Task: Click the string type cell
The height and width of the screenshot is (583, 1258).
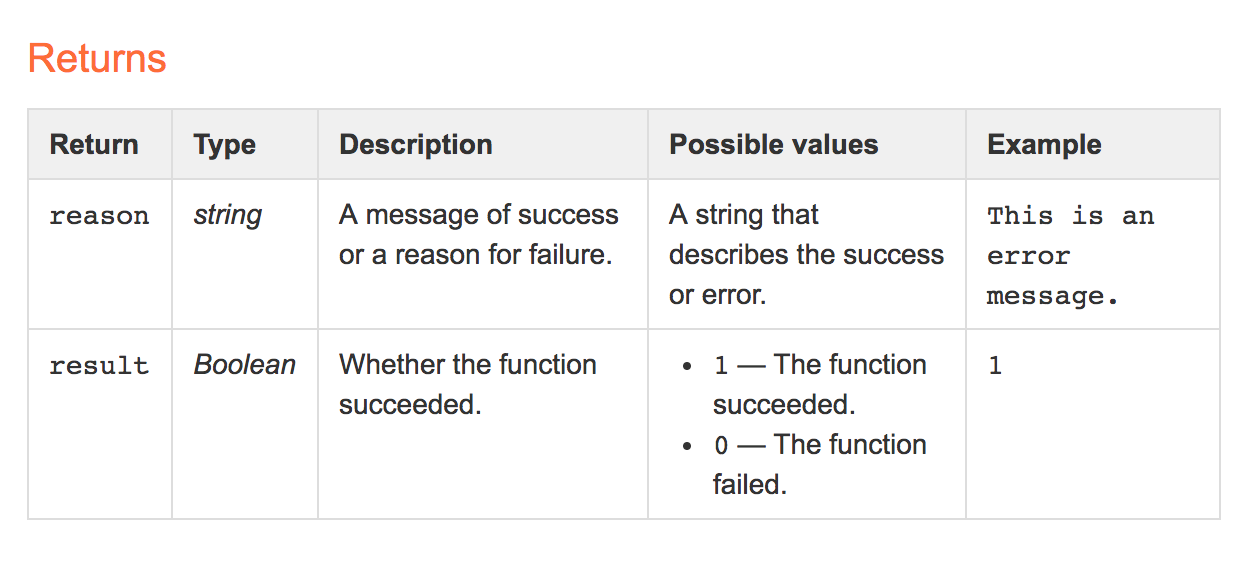Action: coord(228,216)
